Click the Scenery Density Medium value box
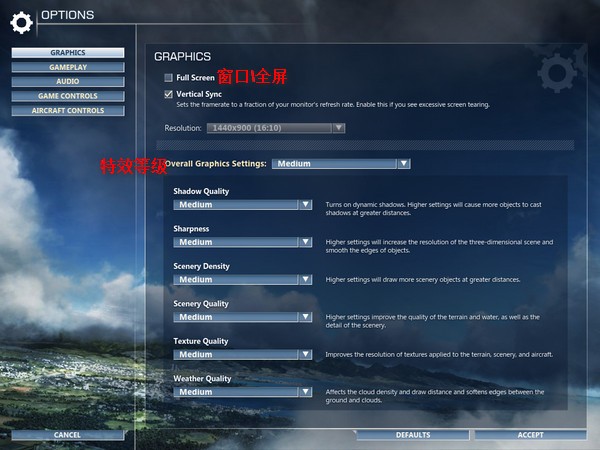 [236, 280]
